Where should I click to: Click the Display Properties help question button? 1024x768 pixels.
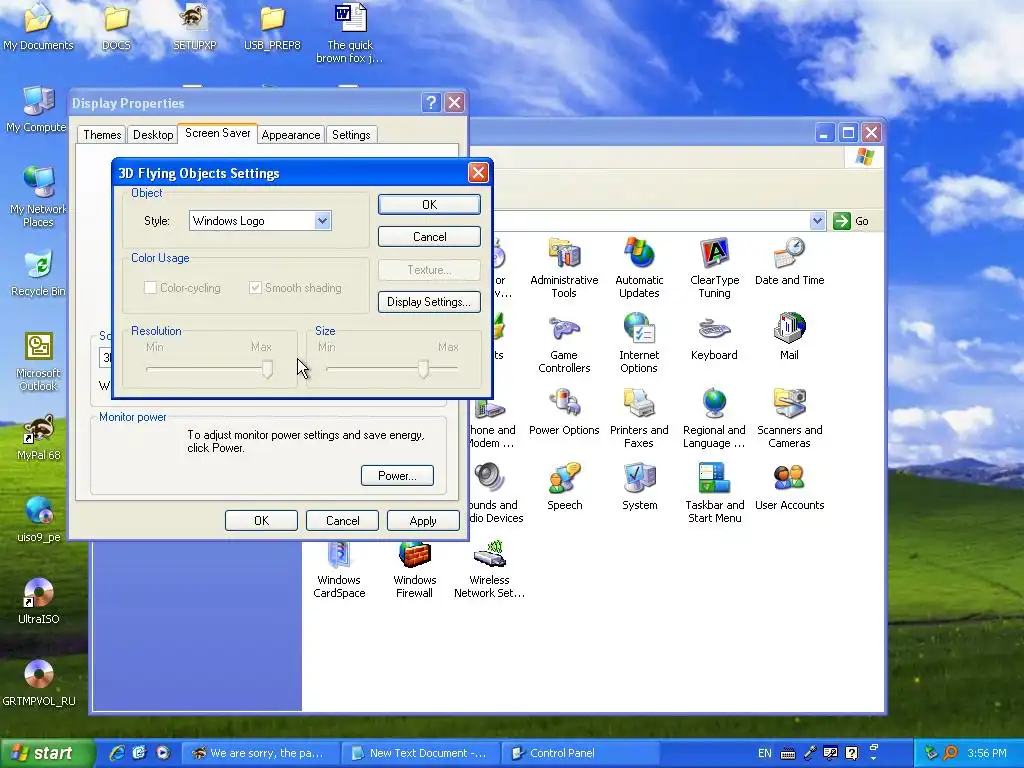coord(431,103)
